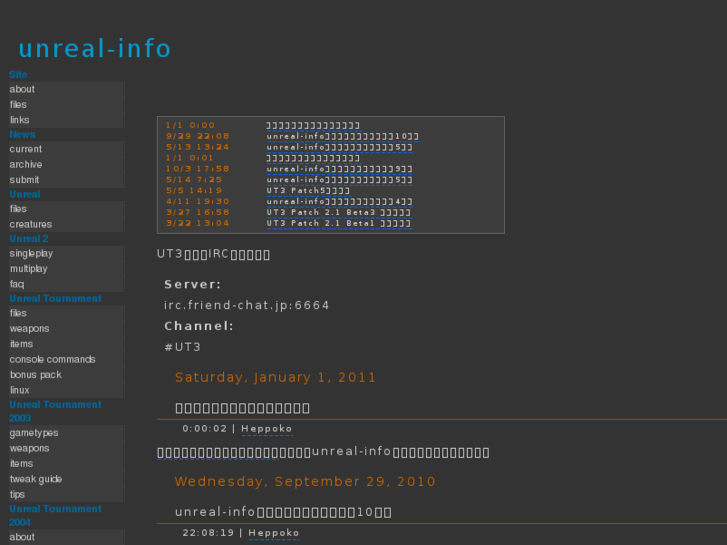The image size is (727, 545).
Task: Open the linux page
Action: pyautogui.click(x=66, y=390)
